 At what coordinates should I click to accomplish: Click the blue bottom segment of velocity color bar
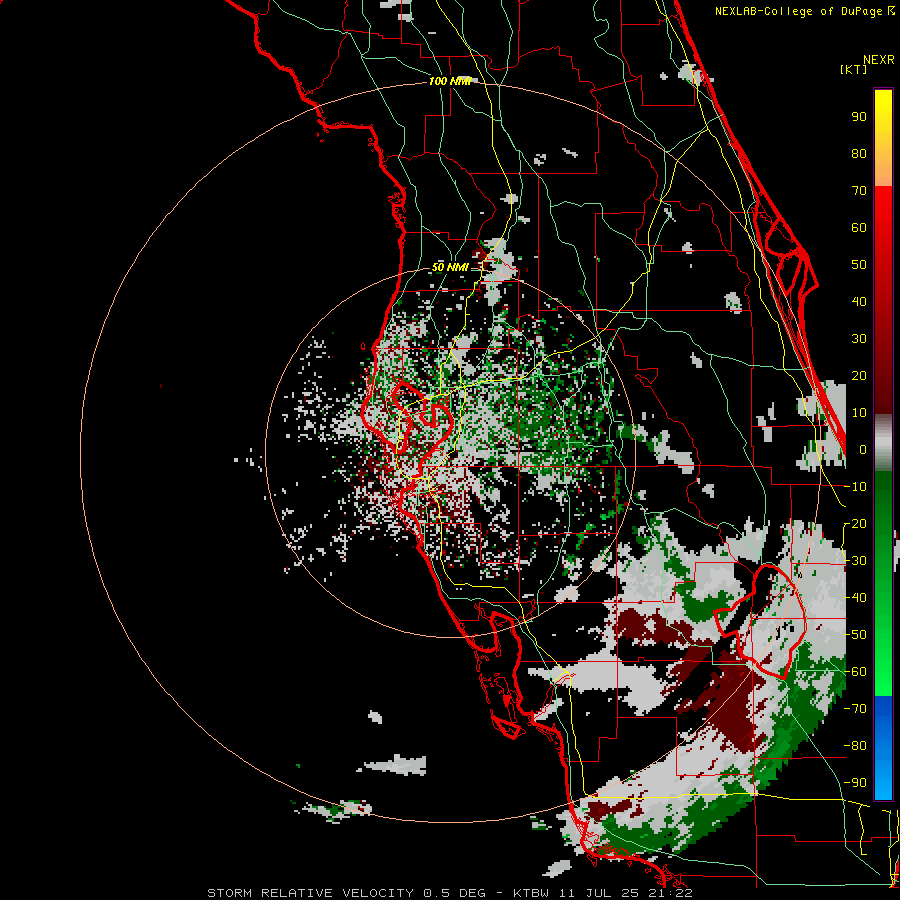883,747
